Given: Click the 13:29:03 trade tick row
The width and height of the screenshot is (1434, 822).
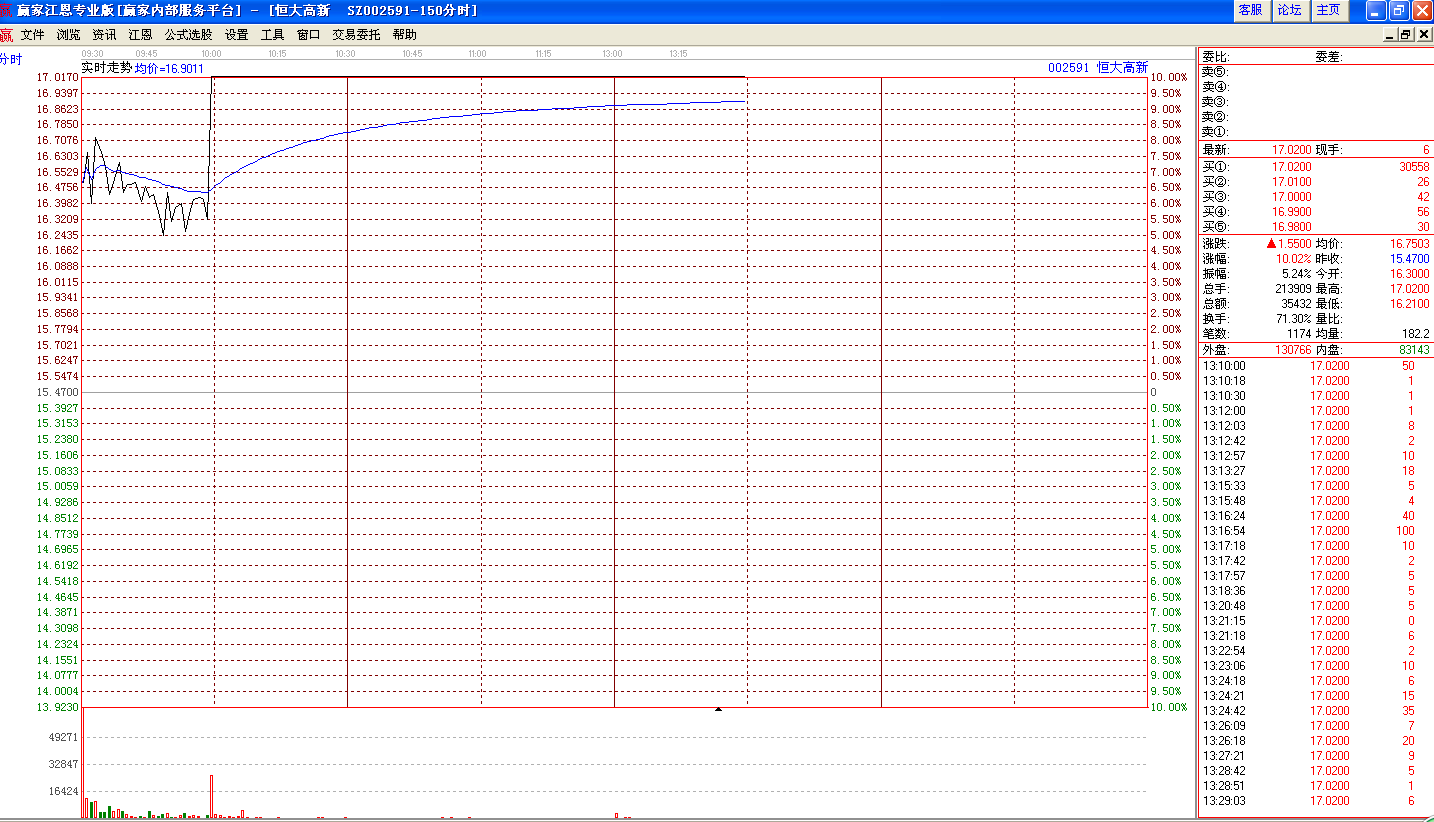Looking at the screenshot, I should pyautogui.click(x=1316, y=801).
